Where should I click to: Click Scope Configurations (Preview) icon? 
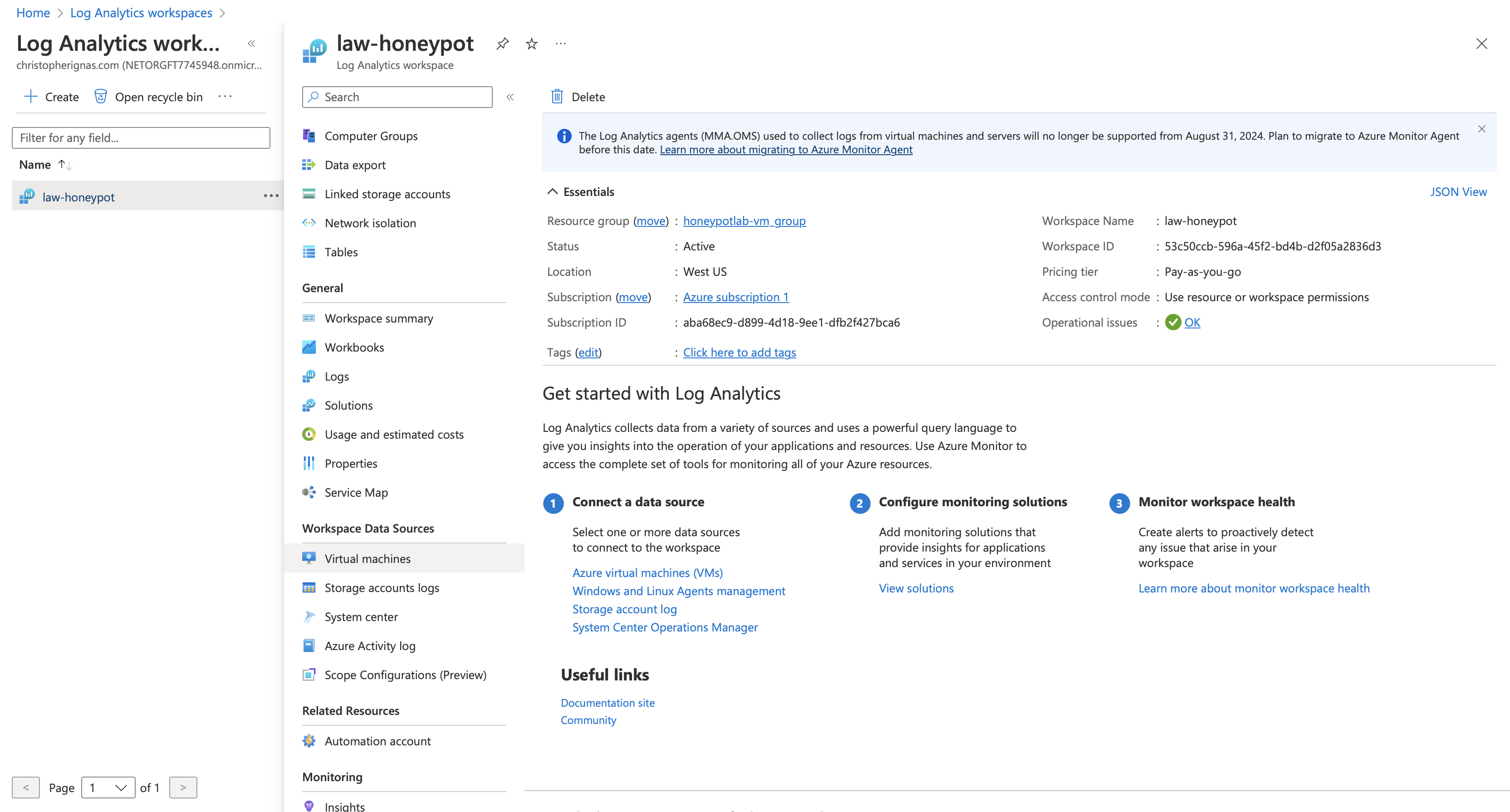[x=309, y=675]
